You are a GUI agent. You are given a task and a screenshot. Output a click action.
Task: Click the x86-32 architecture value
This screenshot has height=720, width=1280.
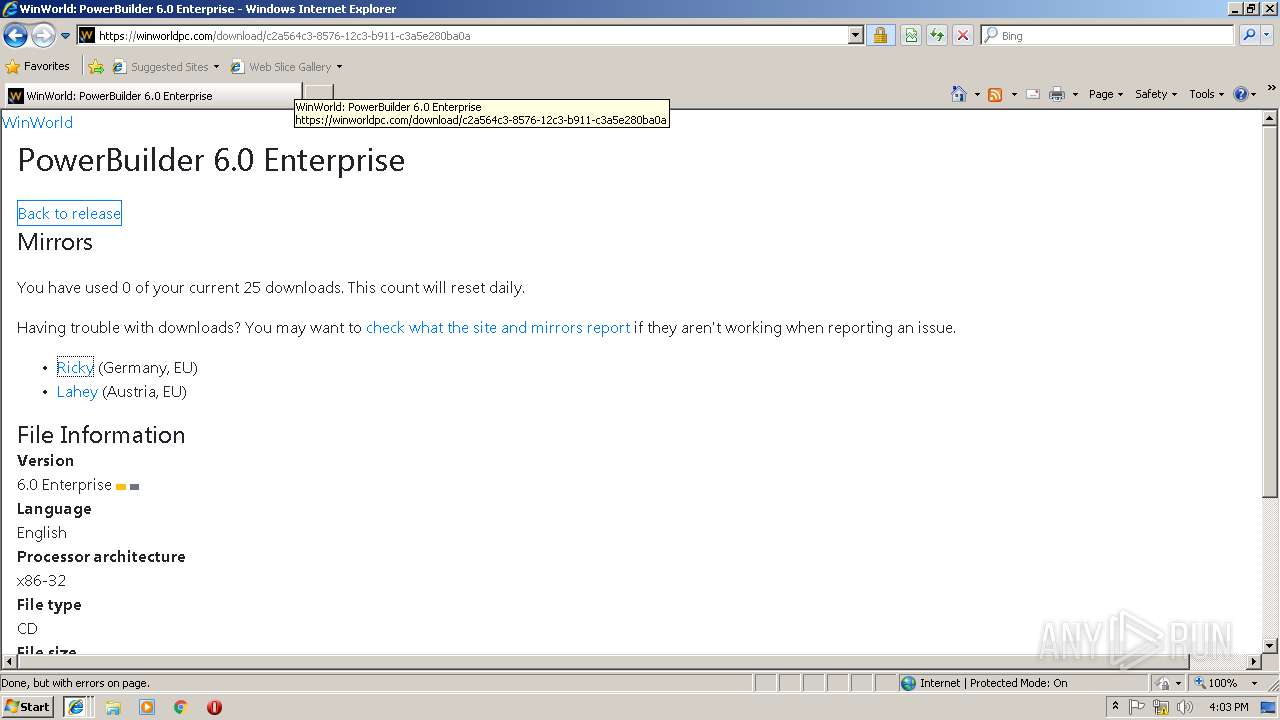[41, 580]
